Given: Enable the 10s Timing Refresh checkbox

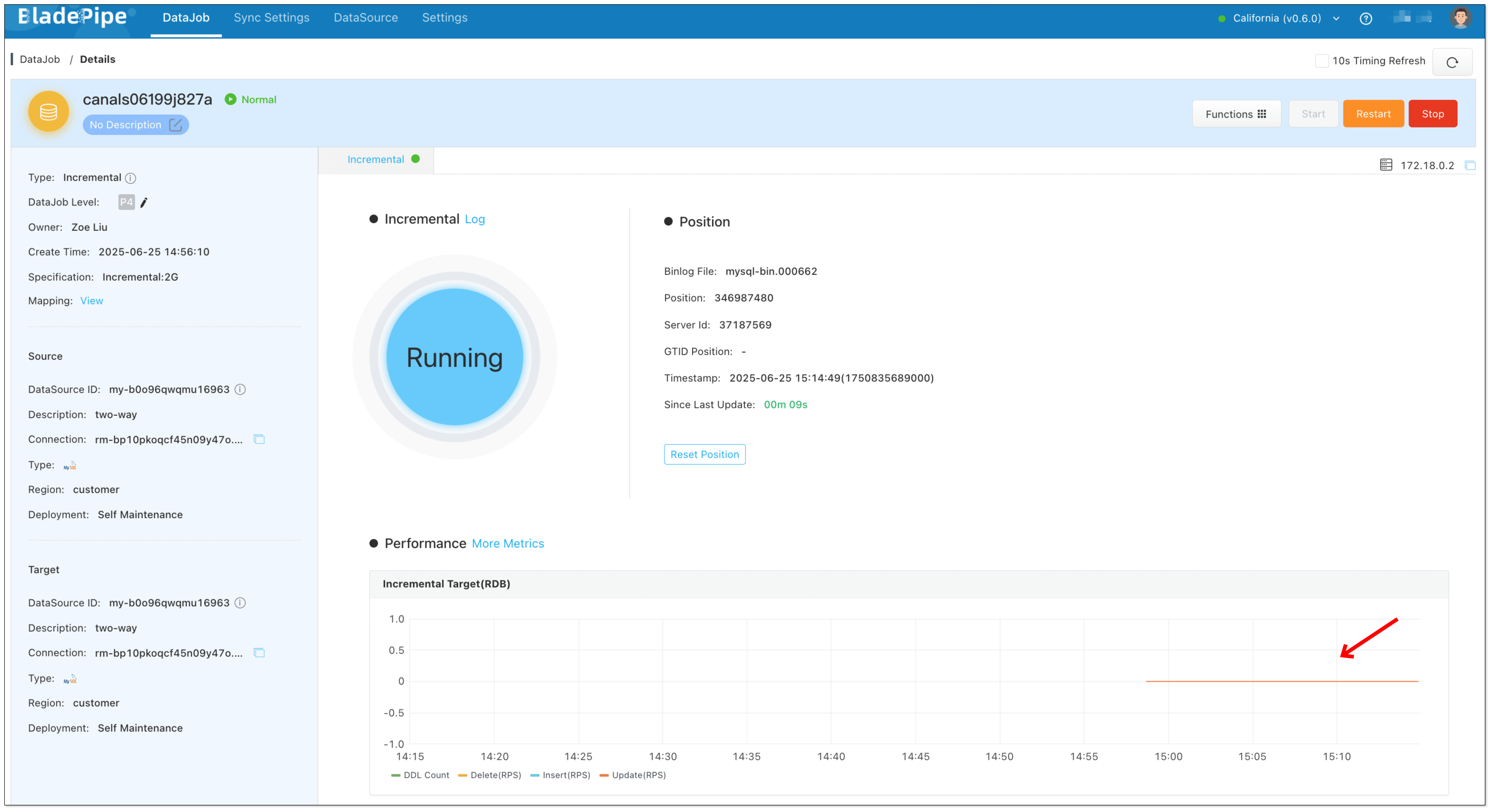Looking at the screenshot, I should (1321, 61).
